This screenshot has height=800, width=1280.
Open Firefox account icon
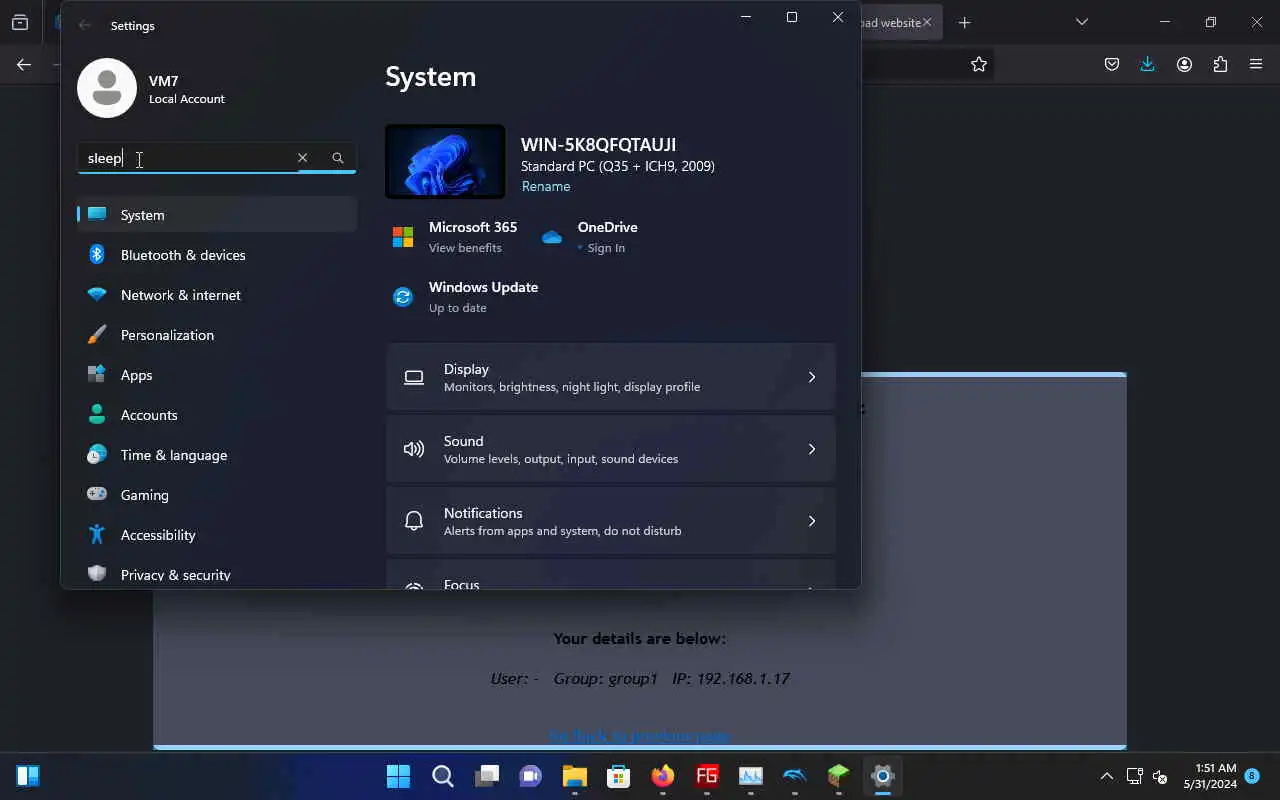coord(1184,64)
